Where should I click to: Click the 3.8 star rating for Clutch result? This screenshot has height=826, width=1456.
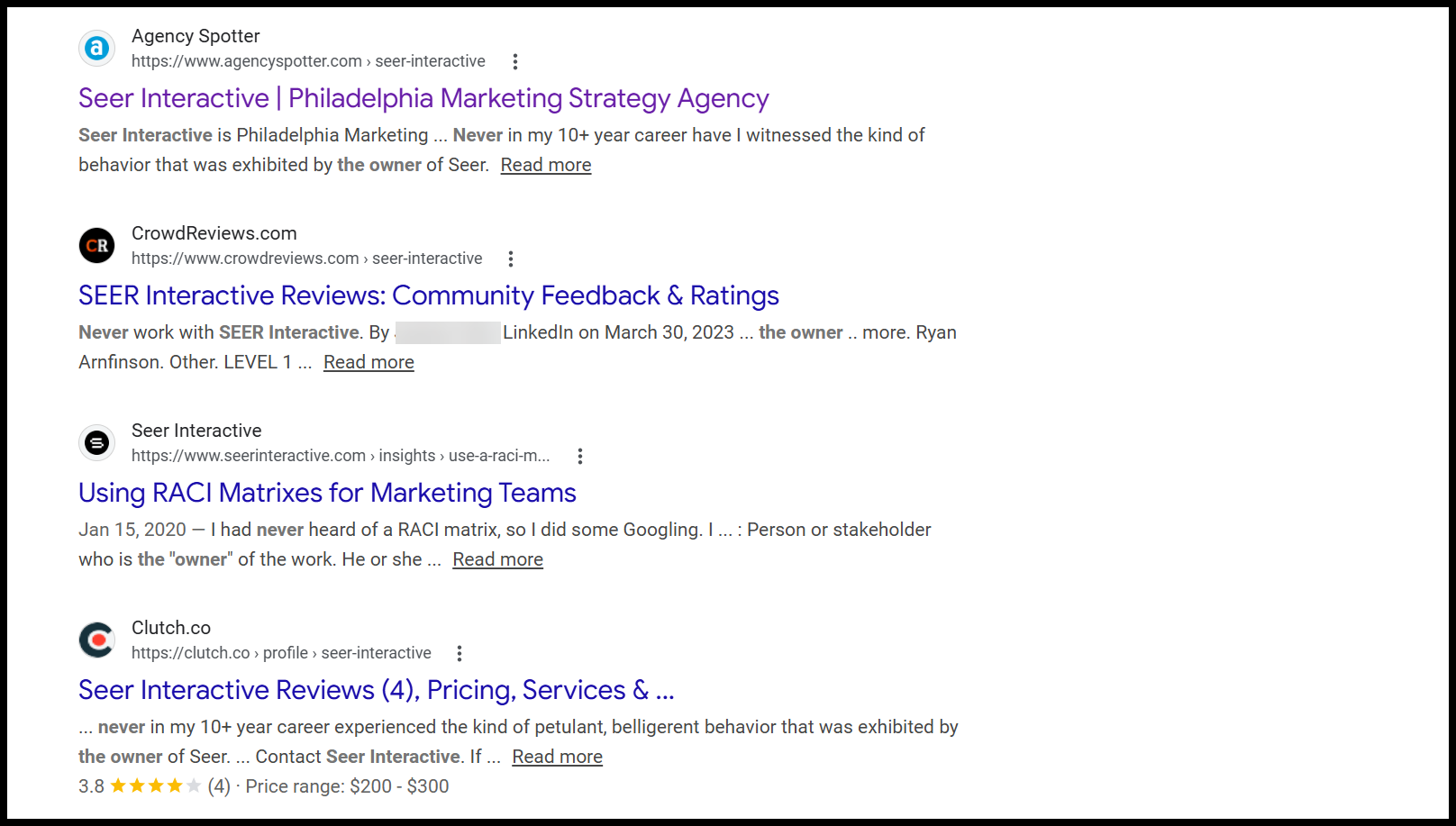155,786
